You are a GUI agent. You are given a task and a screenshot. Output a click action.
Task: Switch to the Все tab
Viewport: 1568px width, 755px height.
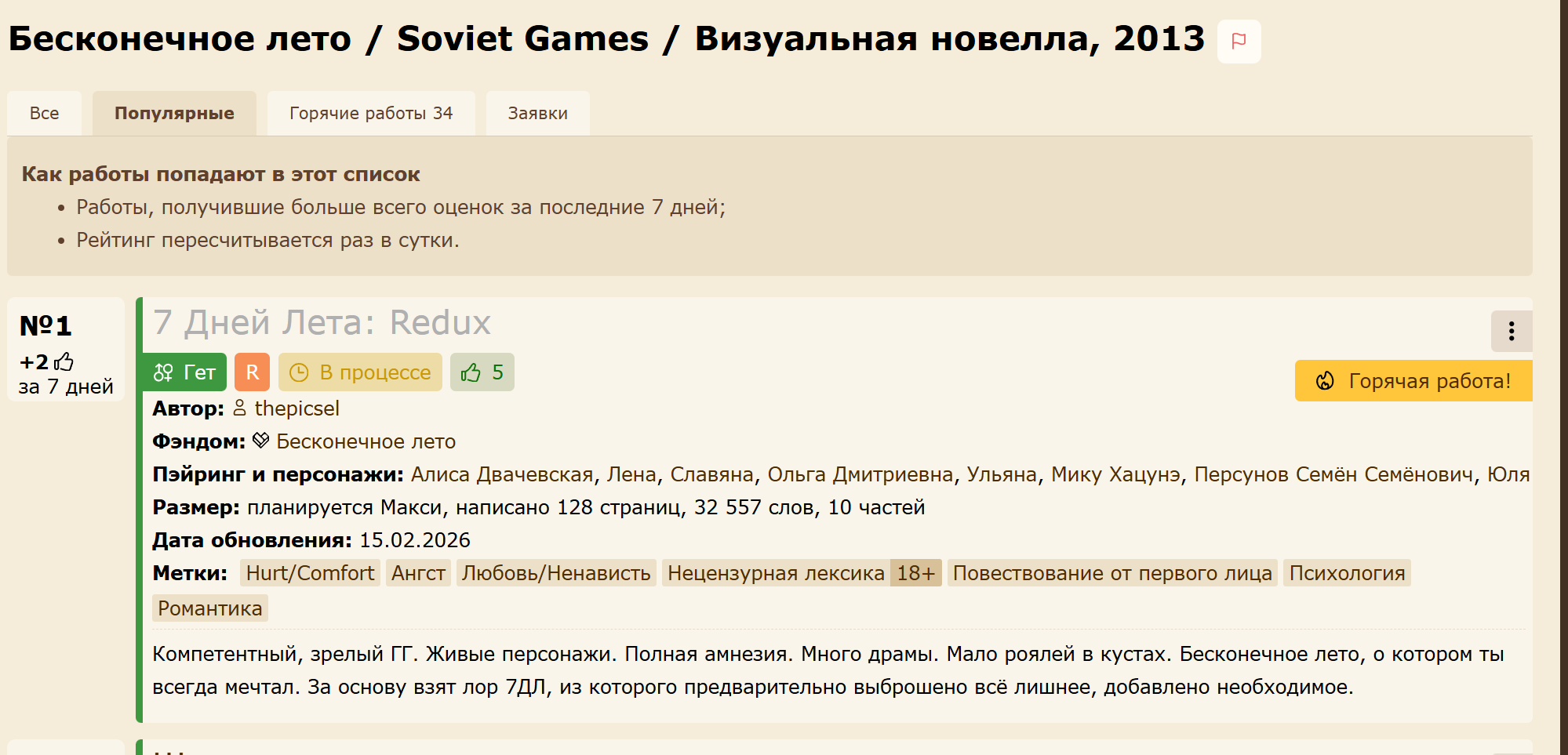click(45, 113)
